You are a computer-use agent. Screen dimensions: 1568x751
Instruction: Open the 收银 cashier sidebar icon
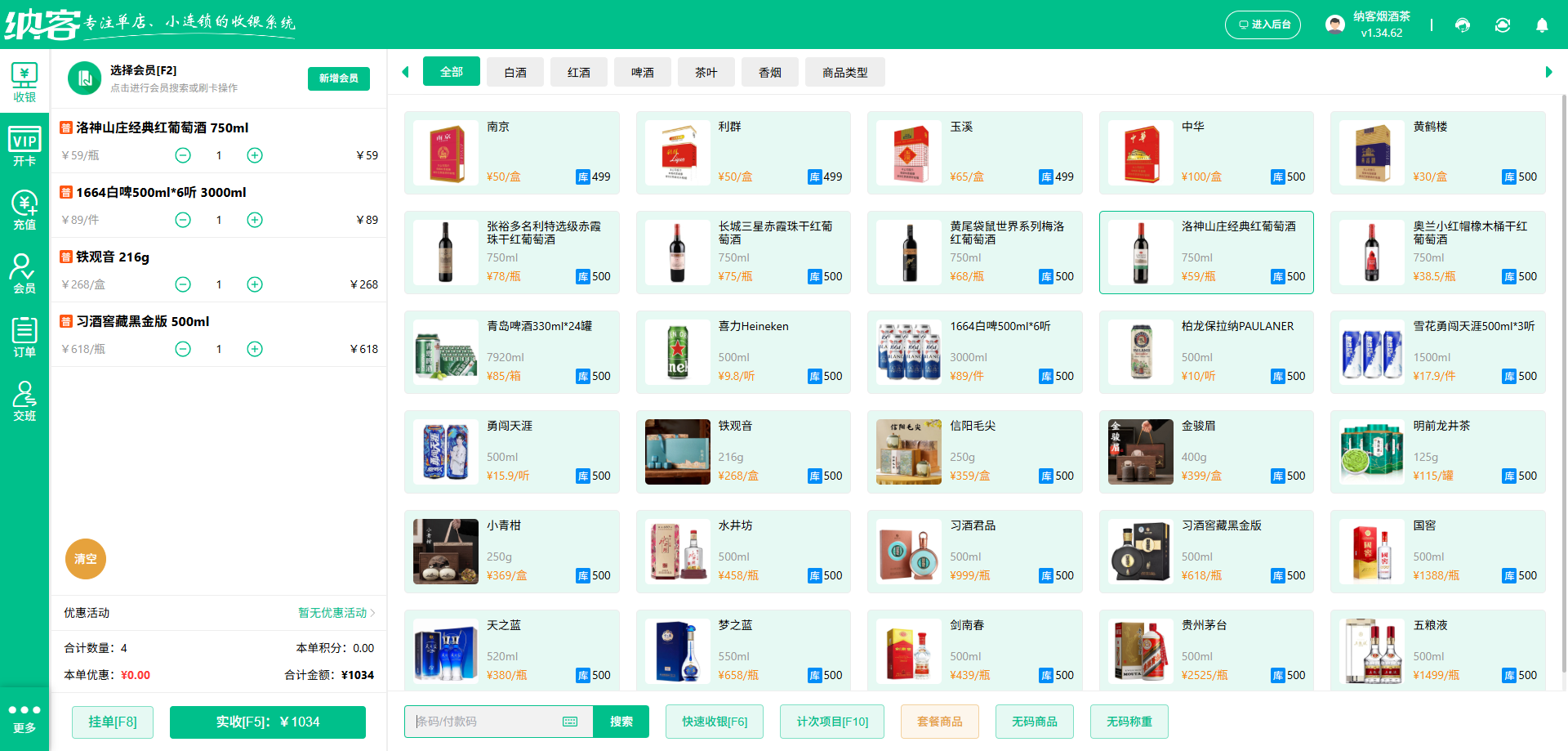point(24,82)
